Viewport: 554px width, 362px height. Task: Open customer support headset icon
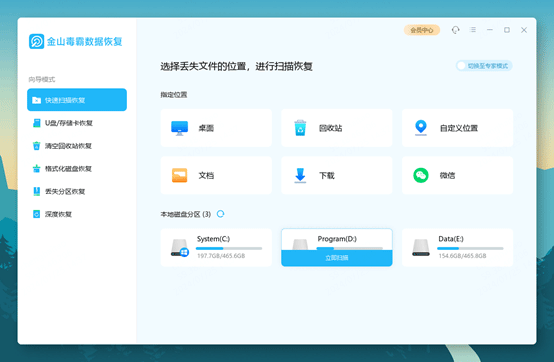coord(455,30)
